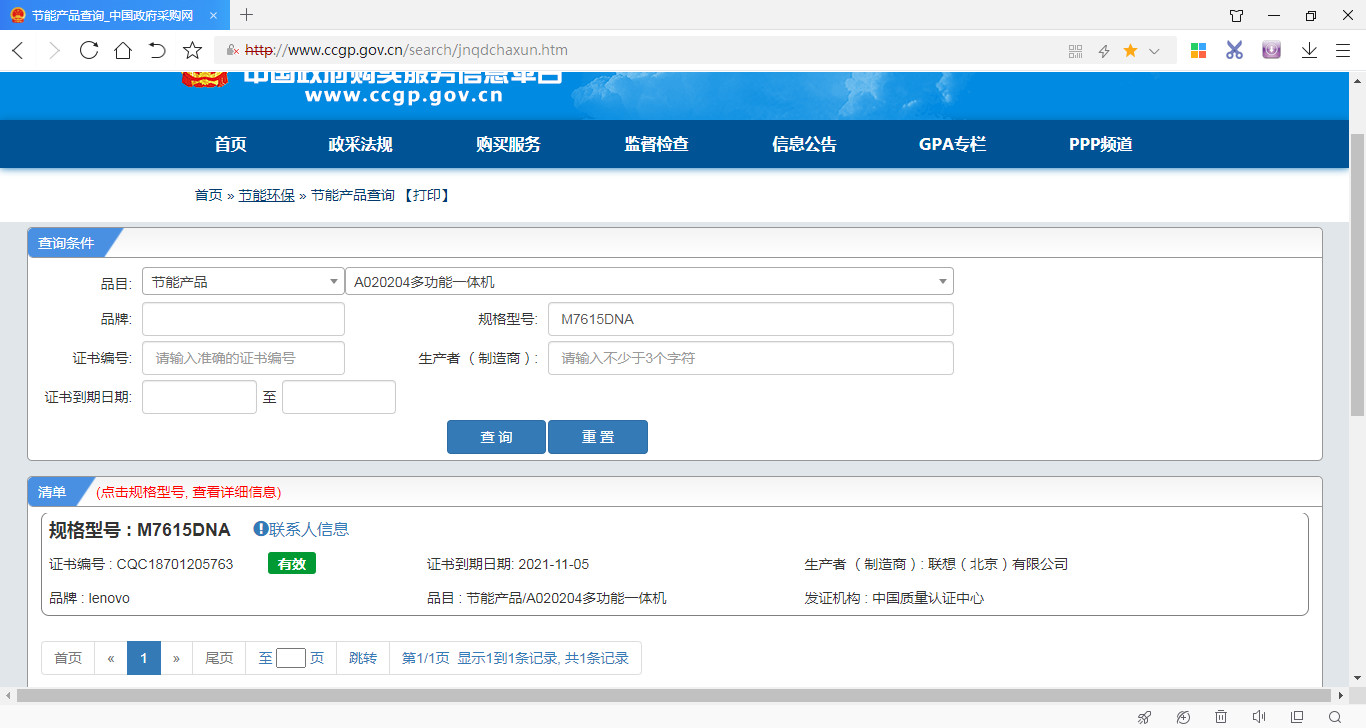The image size is (1366, 728).
Task: Expand the 节能产品 category dropdown
Action: (243, 282)
